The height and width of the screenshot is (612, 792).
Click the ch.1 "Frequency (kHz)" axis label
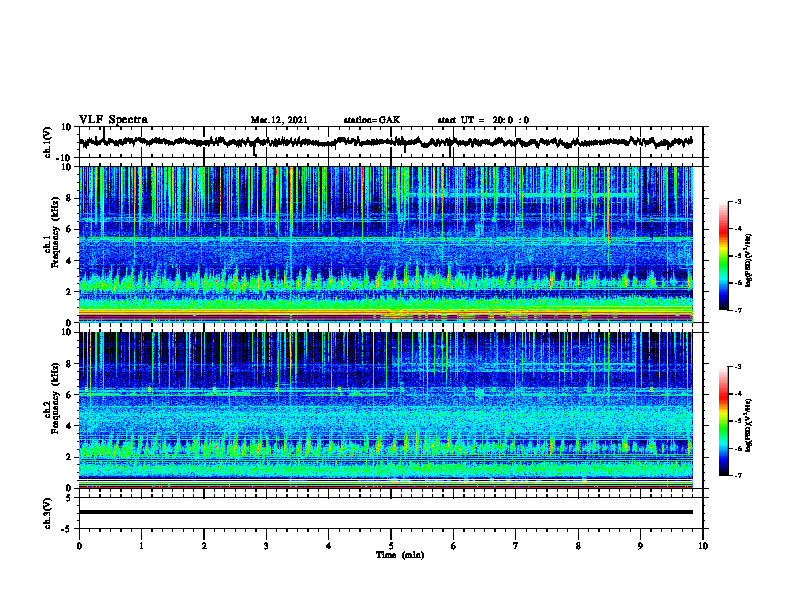pyautogui.click(x=55, y=230)
